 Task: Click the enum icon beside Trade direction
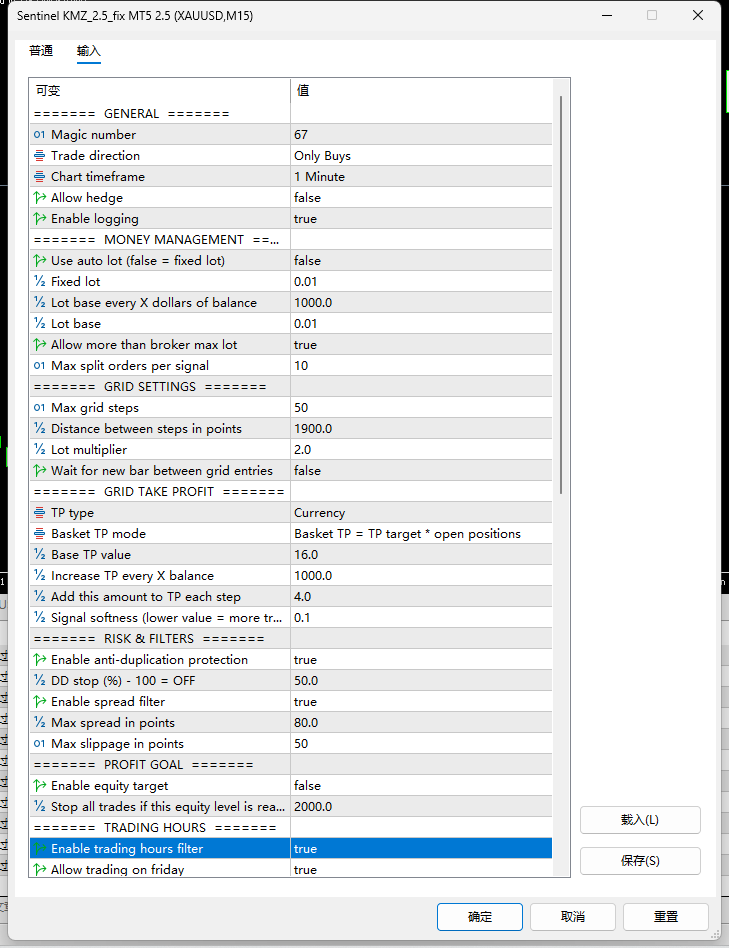(x=39, y=156)
